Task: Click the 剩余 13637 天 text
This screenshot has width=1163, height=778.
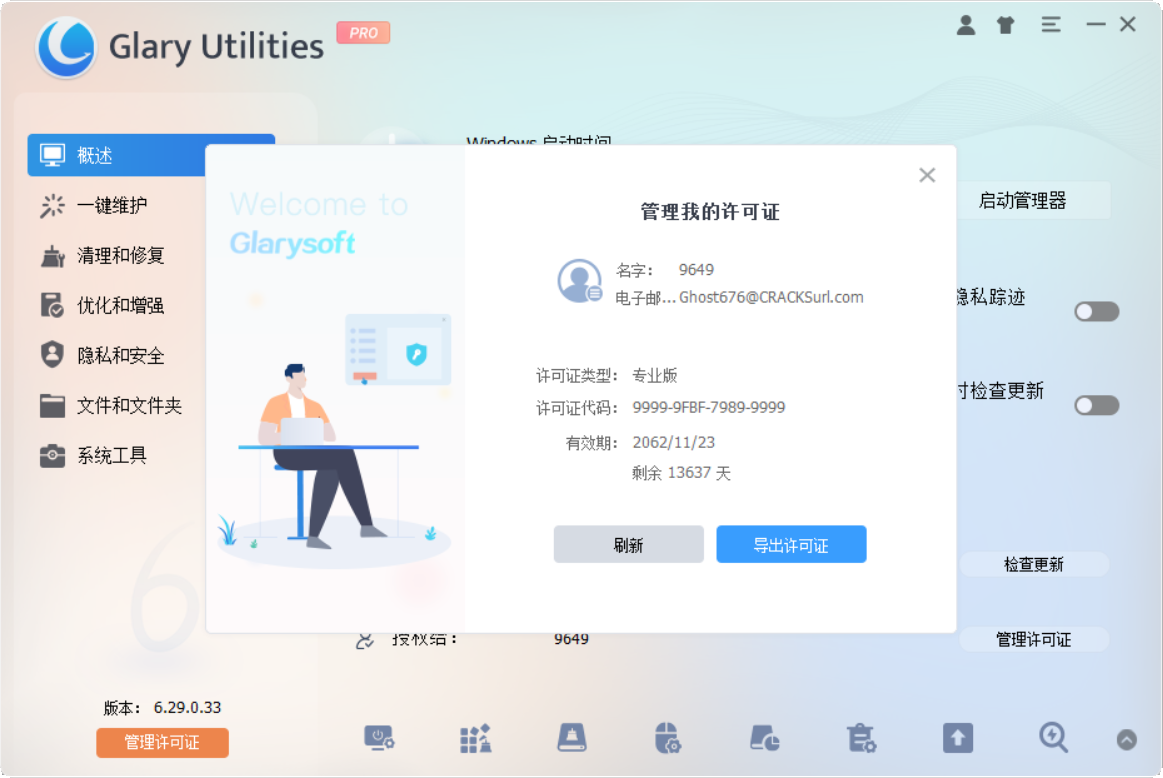Action: point(682,473)
